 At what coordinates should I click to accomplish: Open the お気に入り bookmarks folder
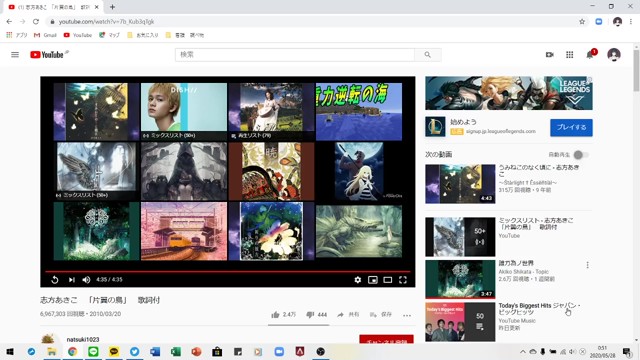[142, 35]
